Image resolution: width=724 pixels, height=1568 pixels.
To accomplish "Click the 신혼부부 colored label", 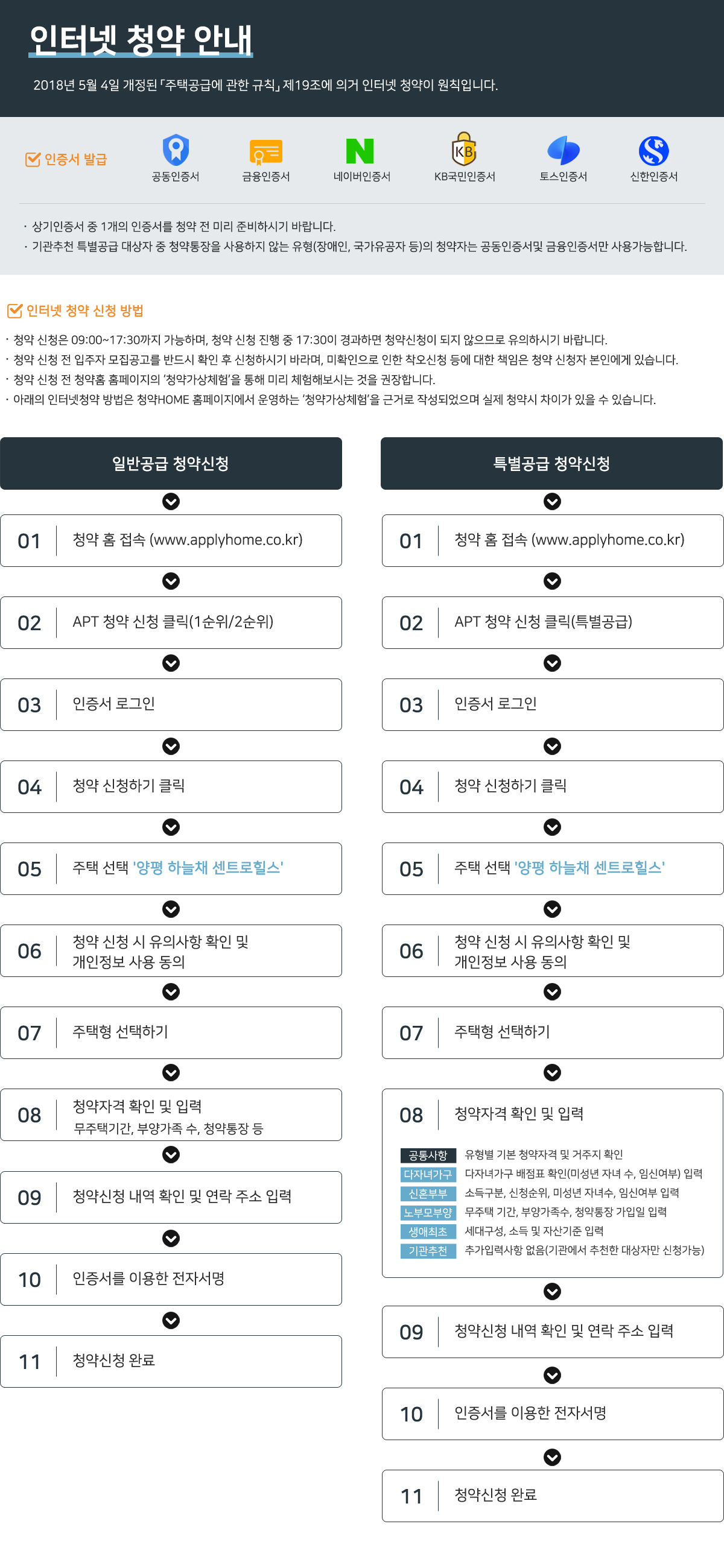I will click(428, 1193).
